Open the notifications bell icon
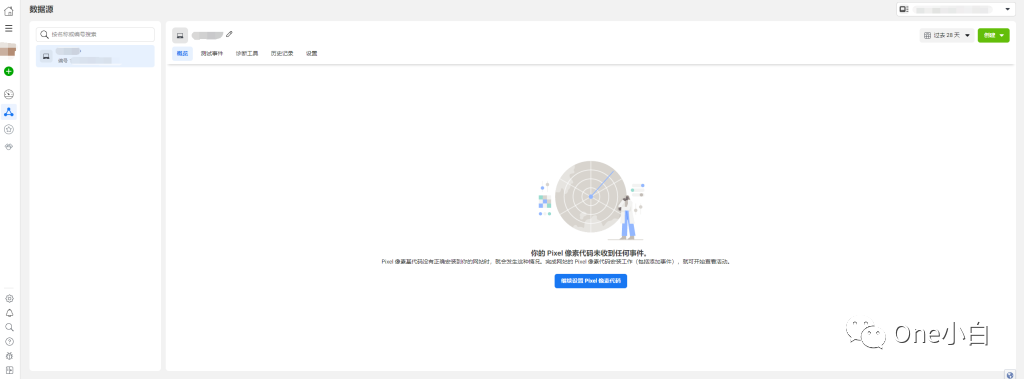 tap(9, 313)
